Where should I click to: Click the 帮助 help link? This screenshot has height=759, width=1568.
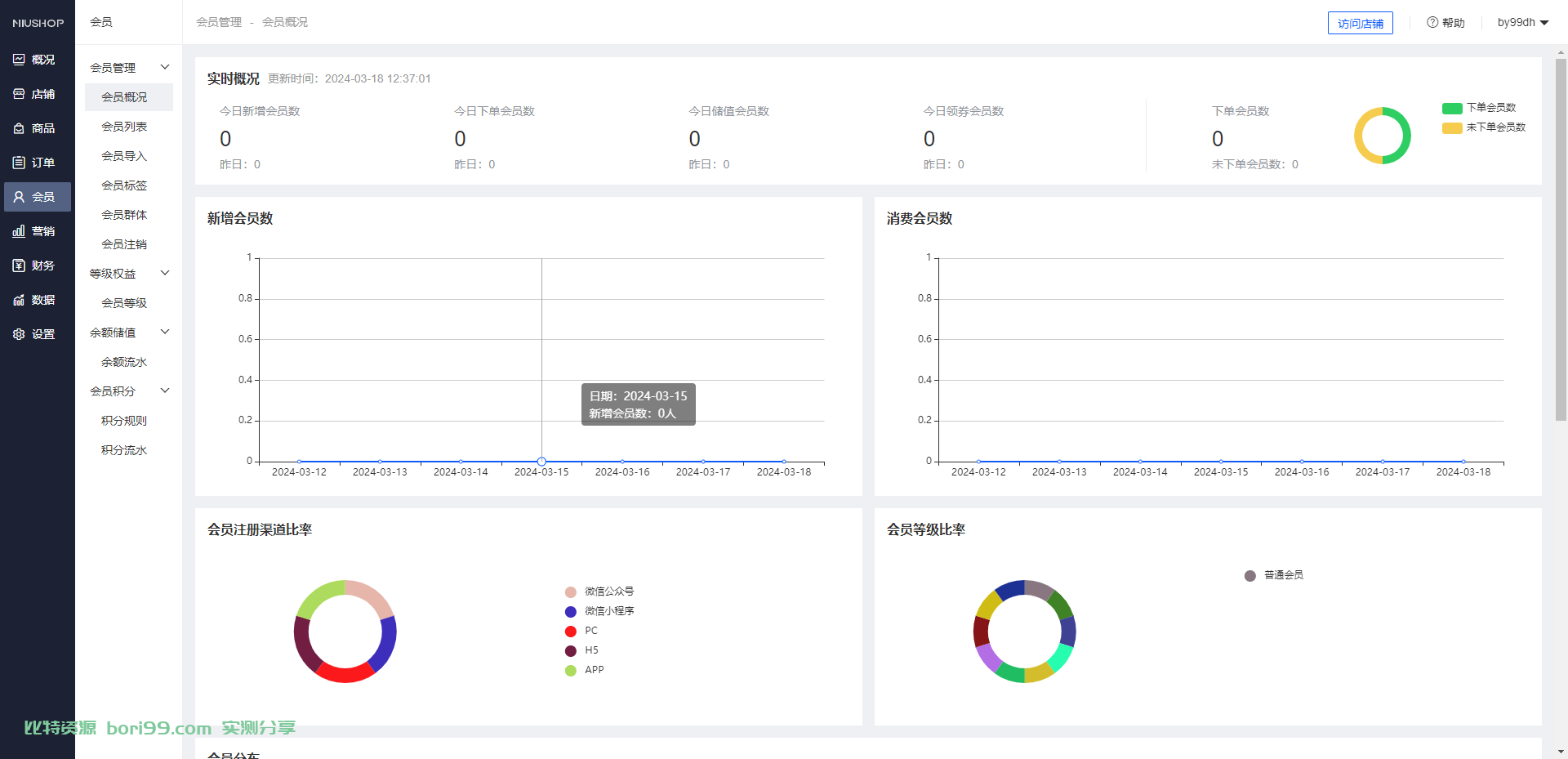[1445, 23]
